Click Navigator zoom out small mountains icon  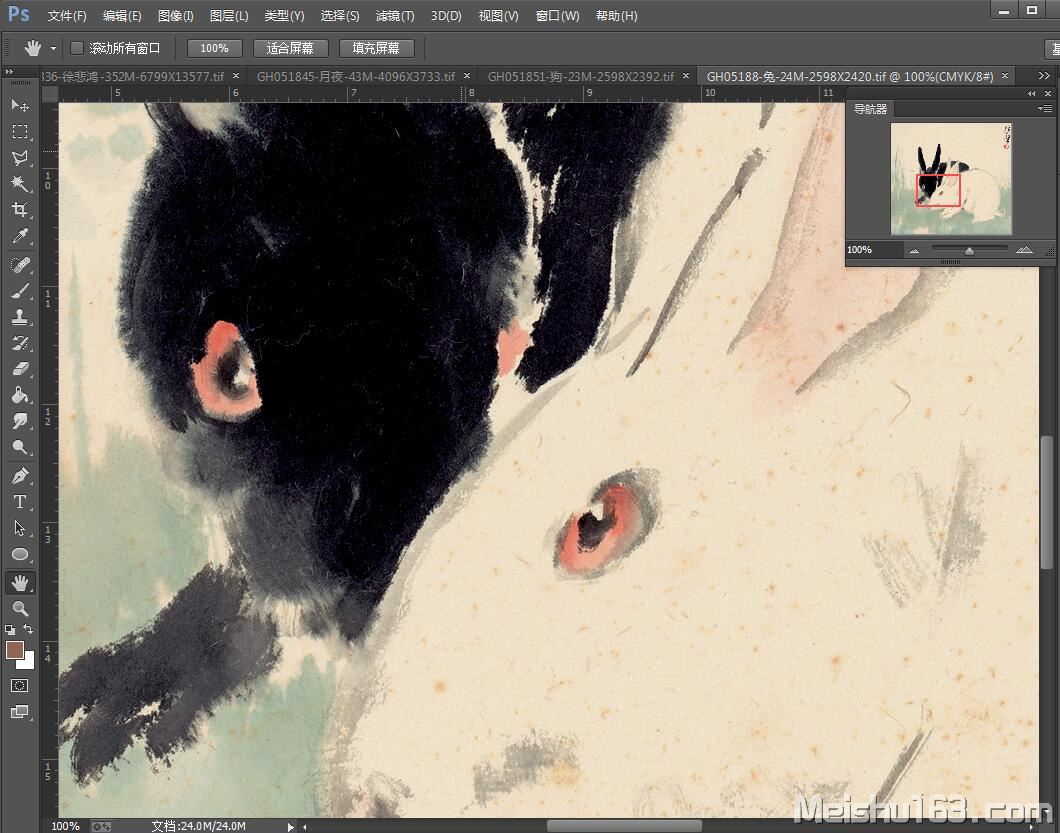[915, 250]
